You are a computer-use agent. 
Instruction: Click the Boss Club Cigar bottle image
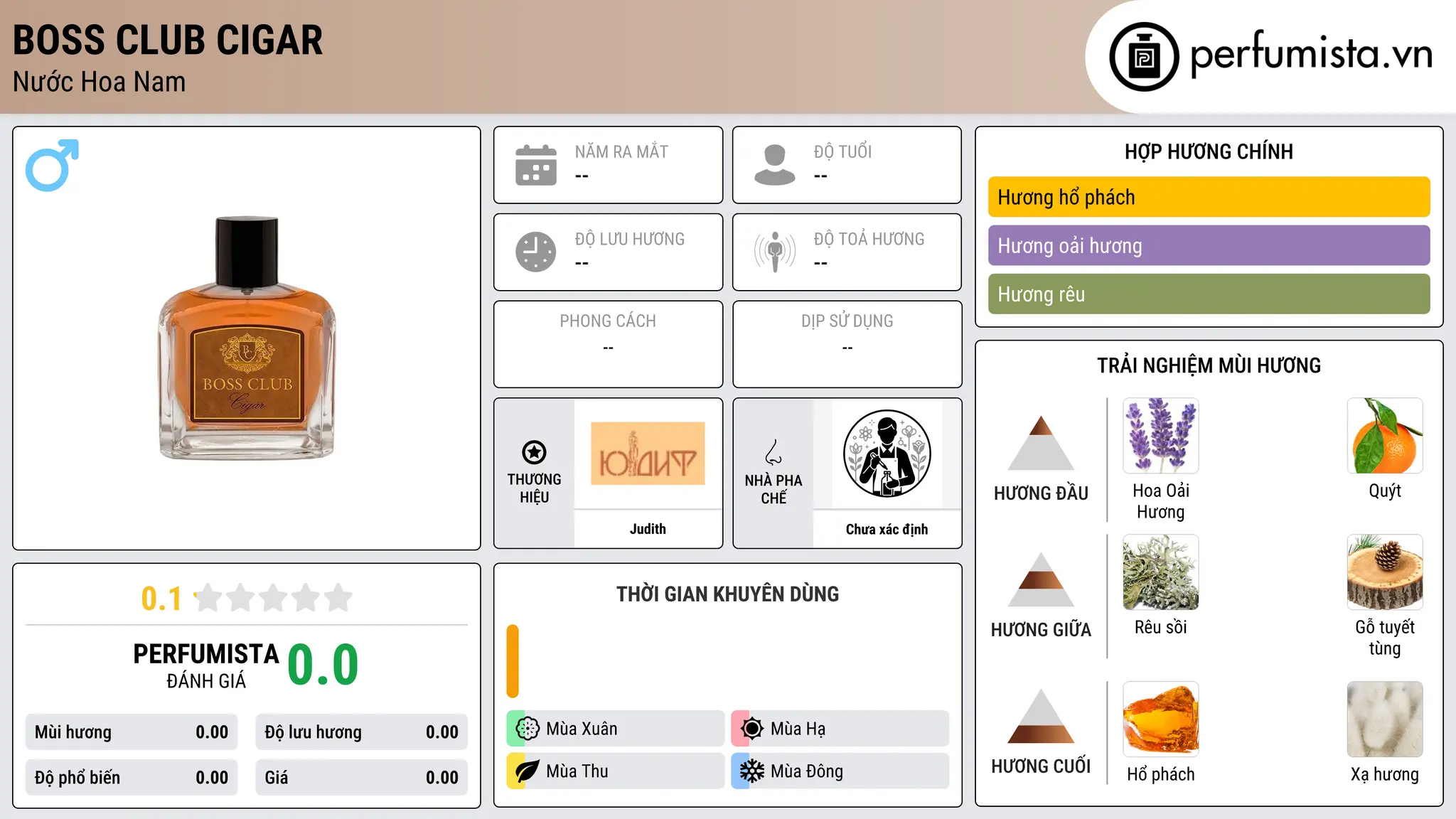tap(247, 338)
